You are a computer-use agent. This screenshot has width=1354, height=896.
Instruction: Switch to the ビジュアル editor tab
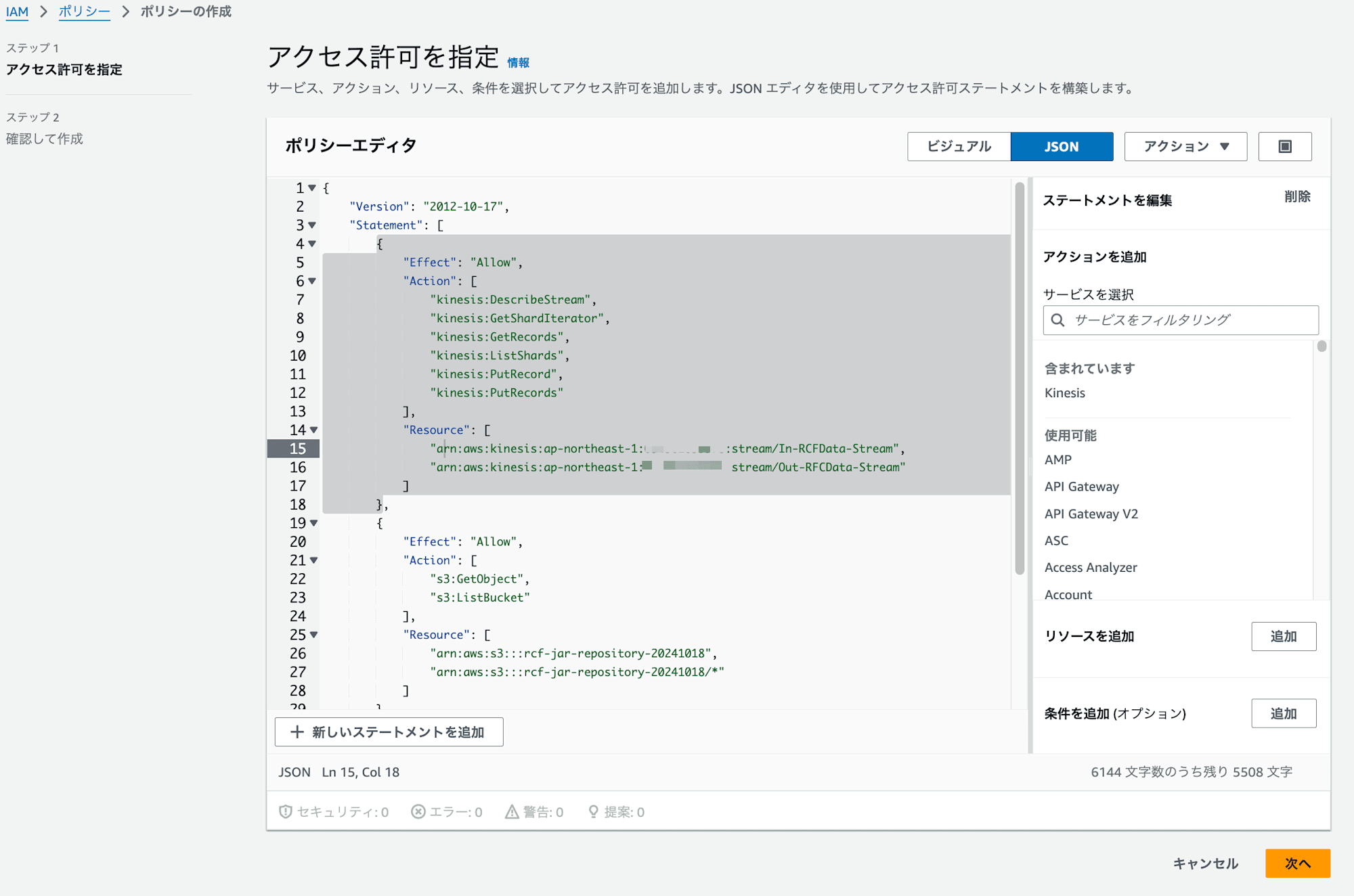click(959, 146)
